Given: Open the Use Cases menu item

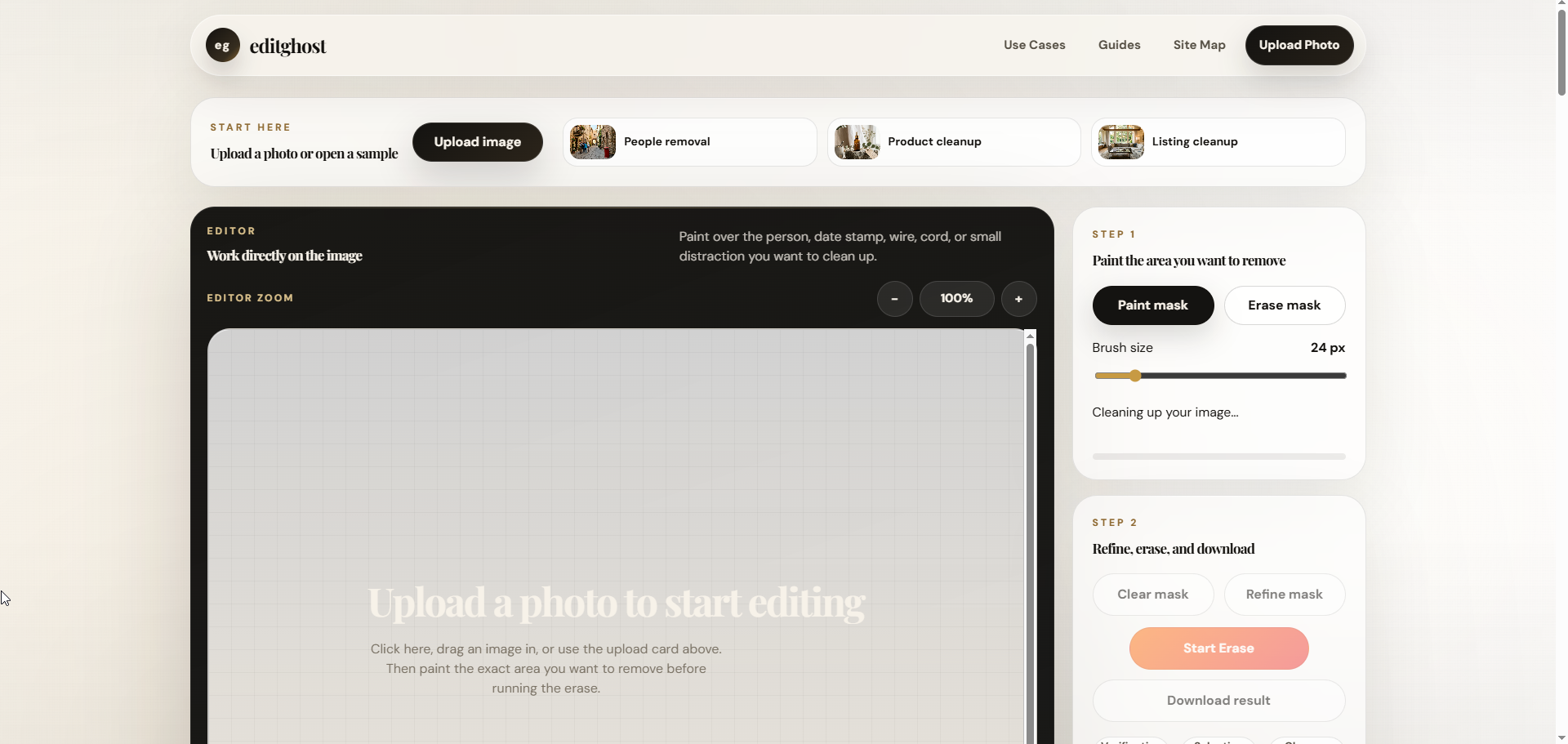Looking at the screenshot, I should (x=1034, y=45).
